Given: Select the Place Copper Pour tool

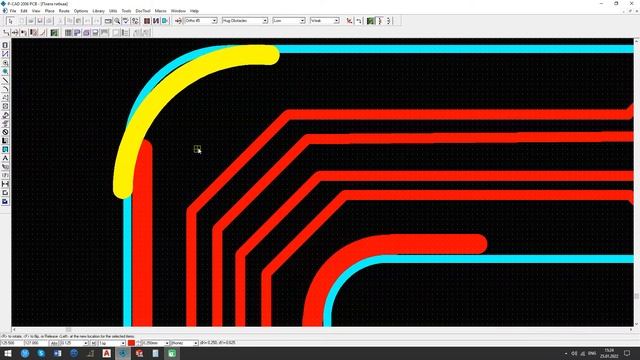Looking at the screenshot, I should coord(5,115).
